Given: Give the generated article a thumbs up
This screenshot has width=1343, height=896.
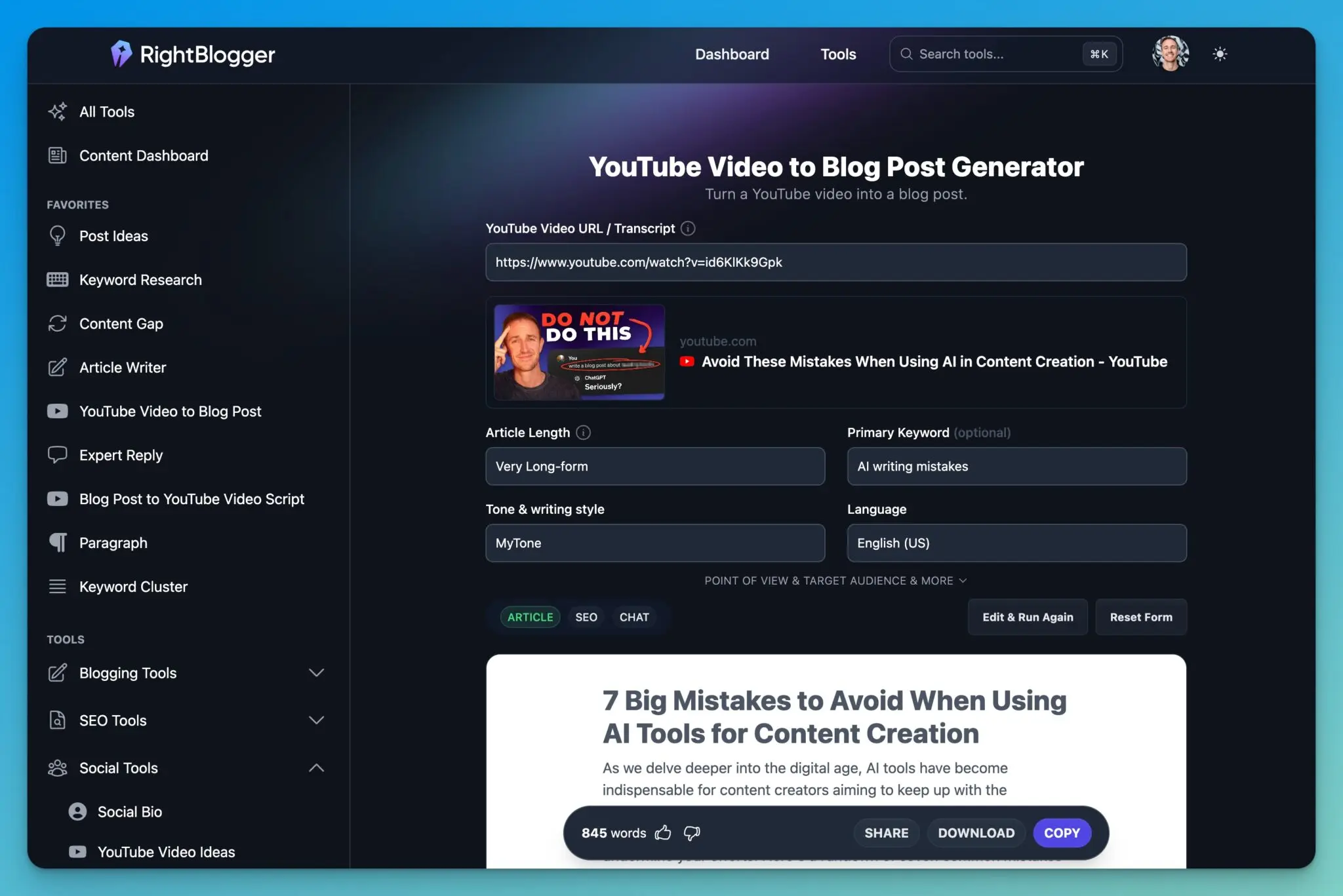Looking at the screenshot, I should tap(663, 832).
